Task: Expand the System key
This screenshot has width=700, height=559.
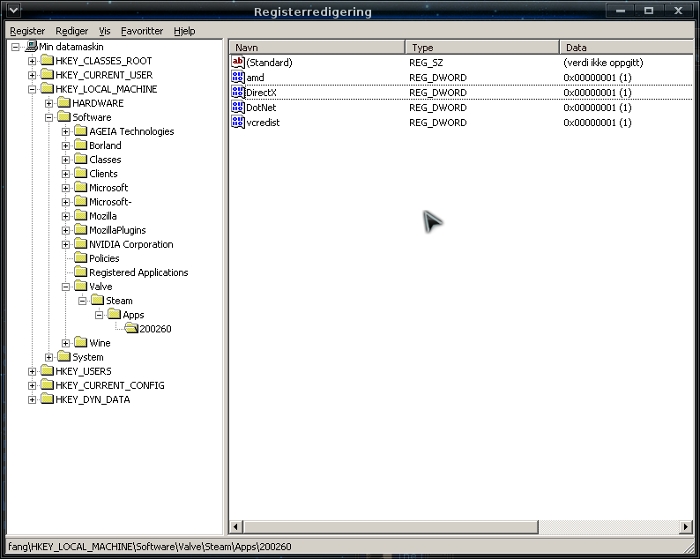Action: (49, 357)
